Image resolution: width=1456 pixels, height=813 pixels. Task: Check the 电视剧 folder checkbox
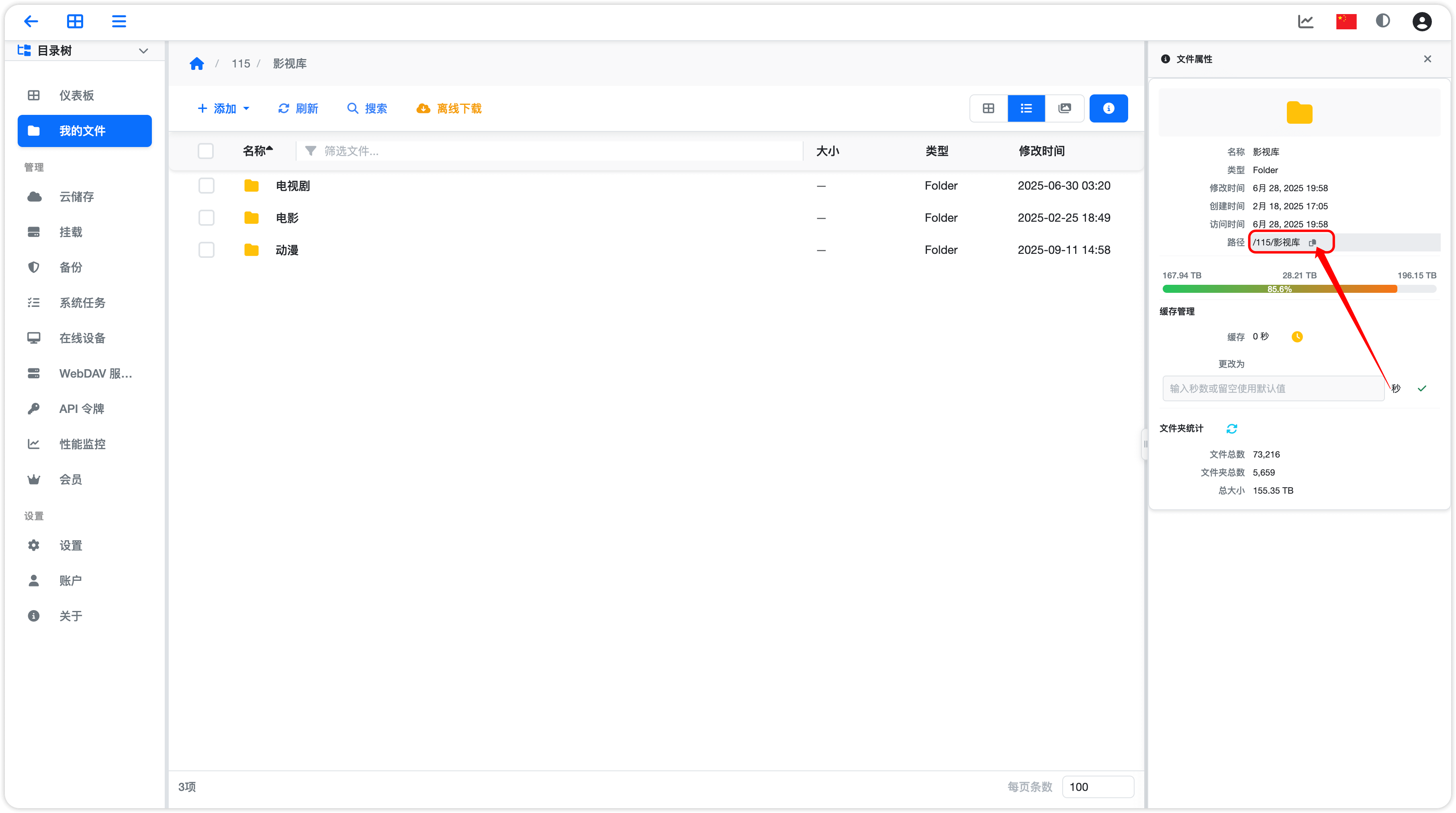pyautogui.click(x=206, y=186)
